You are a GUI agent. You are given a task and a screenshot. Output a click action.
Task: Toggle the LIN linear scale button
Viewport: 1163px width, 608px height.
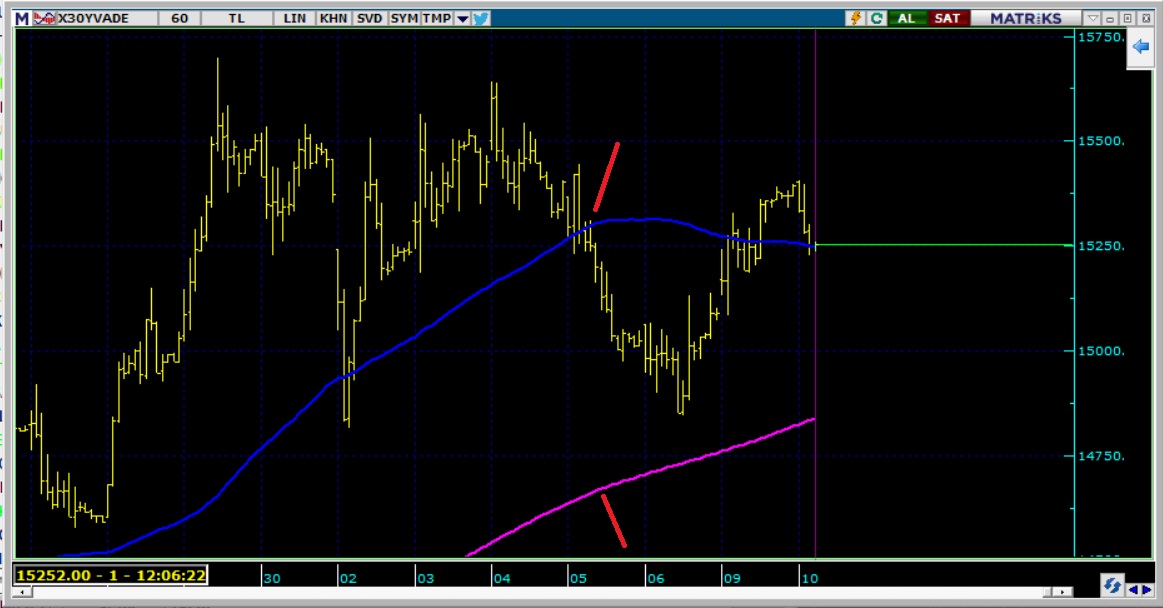click(x=296, y=18)
